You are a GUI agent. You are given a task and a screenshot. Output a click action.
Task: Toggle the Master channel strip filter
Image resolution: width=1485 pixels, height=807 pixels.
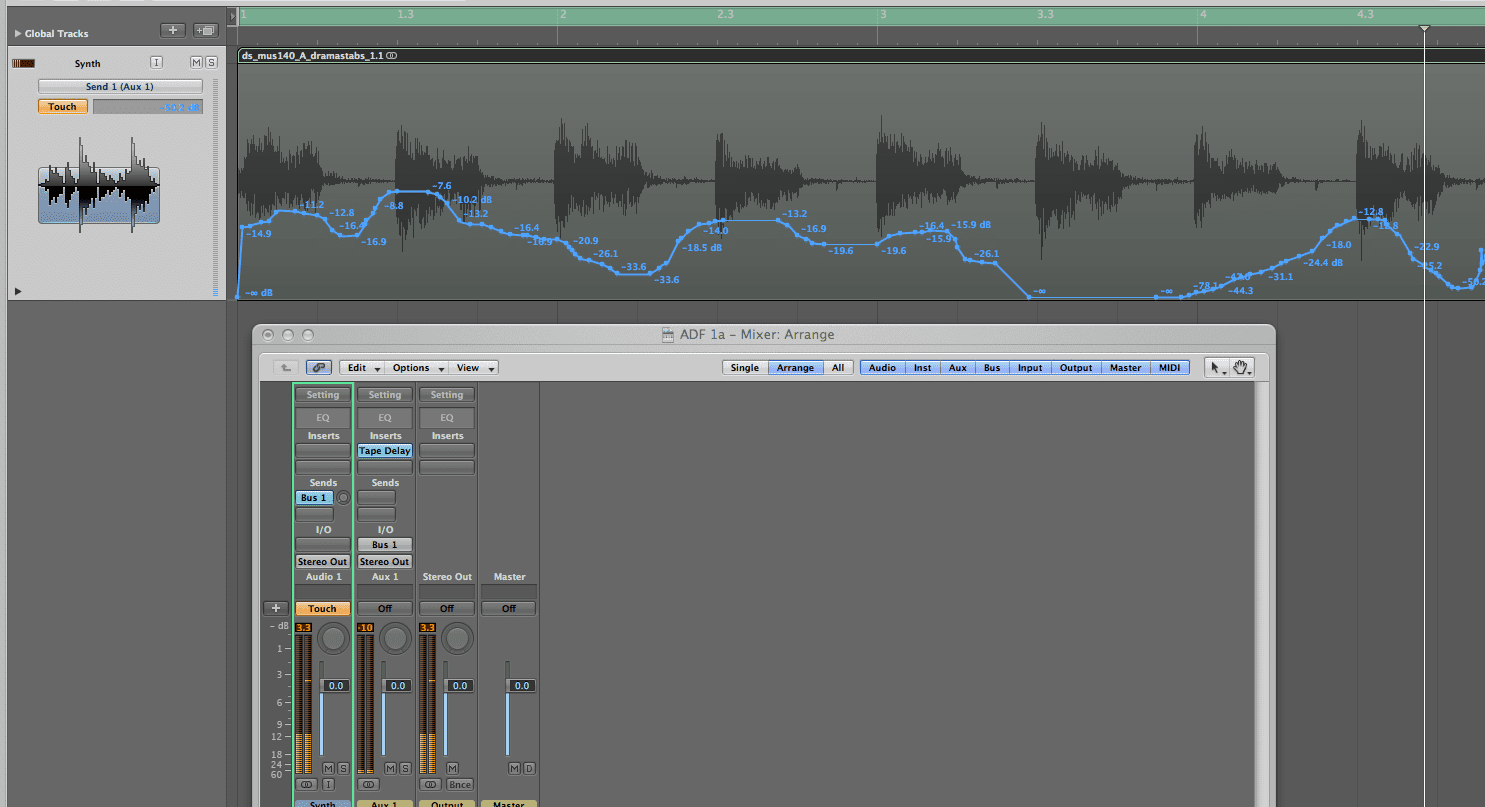[x=1125, y=368]
